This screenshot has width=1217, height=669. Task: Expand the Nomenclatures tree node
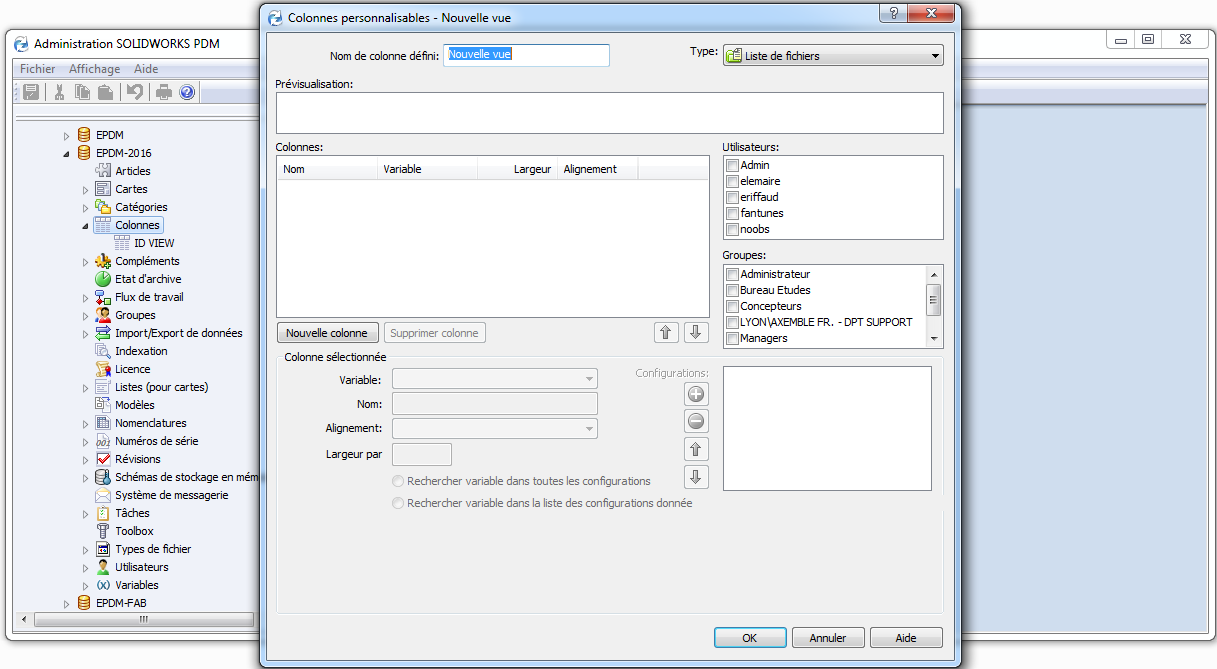click(x=85, y=423)
